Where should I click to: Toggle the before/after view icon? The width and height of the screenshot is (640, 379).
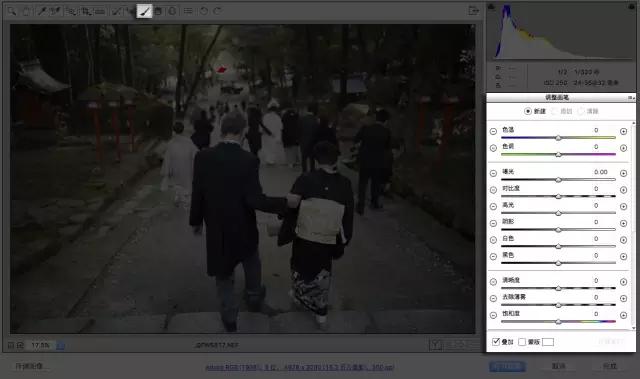pyautogui.click(x=436, y=345)
